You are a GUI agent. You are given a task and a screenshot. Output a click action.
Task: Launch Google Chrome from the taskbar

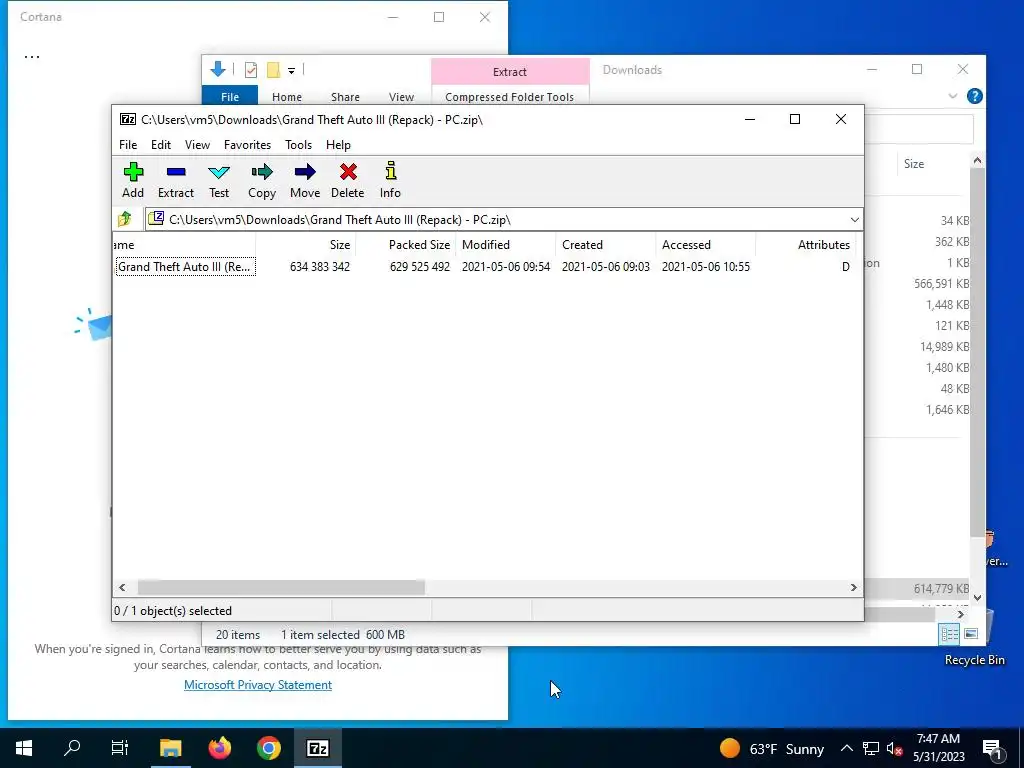[x=268, y=748]
